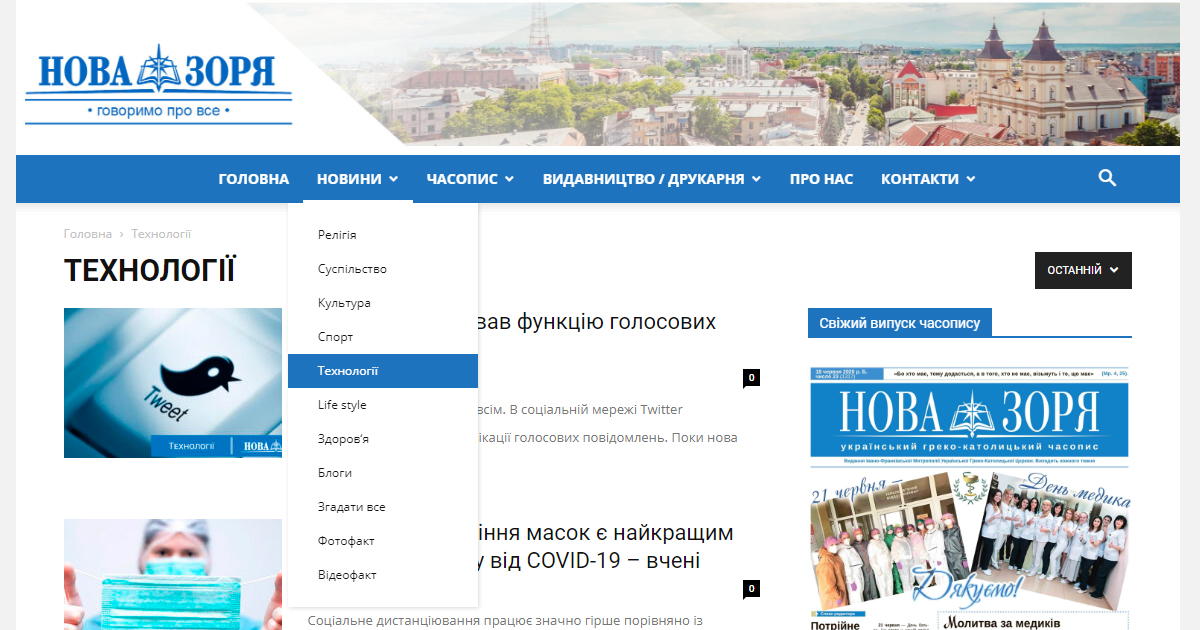Open Спорт from the news submenu

(335, 337)
